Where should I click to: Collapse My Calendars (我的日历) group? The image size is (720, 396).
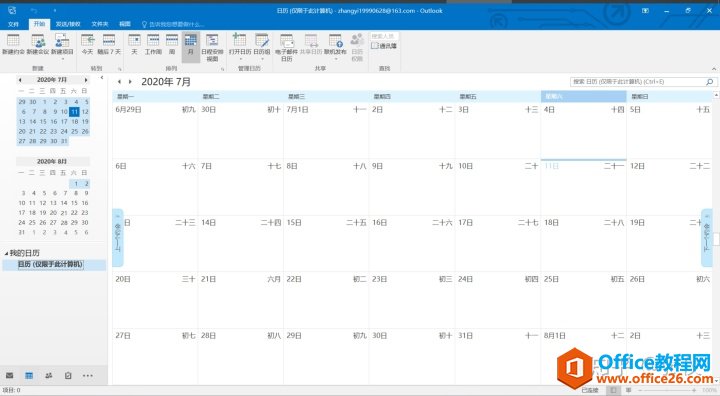[6, 253]
